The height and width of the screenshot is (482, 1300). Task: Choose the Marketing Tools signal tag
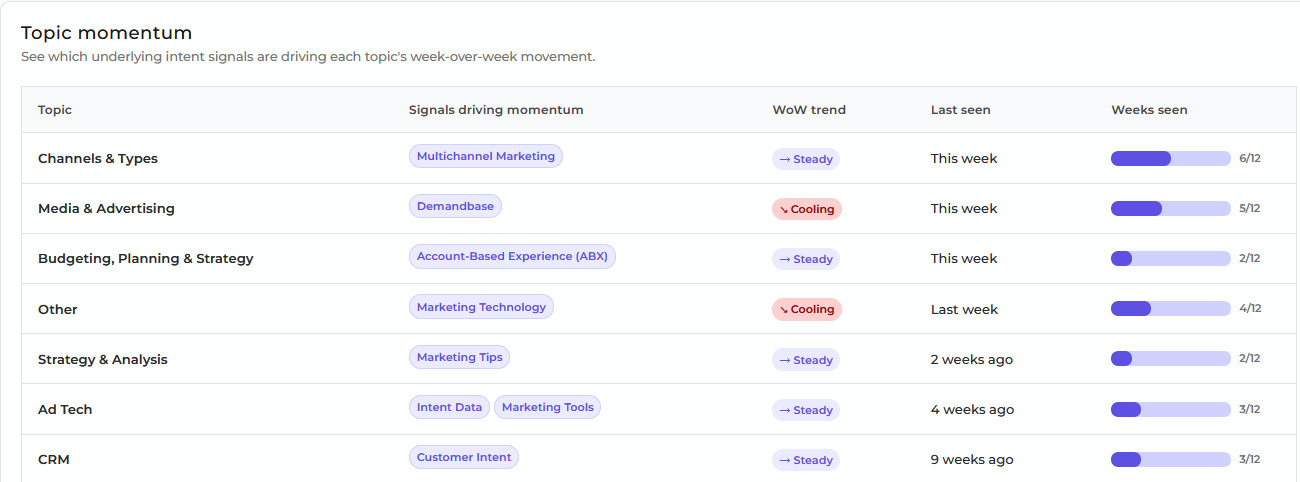547,407
